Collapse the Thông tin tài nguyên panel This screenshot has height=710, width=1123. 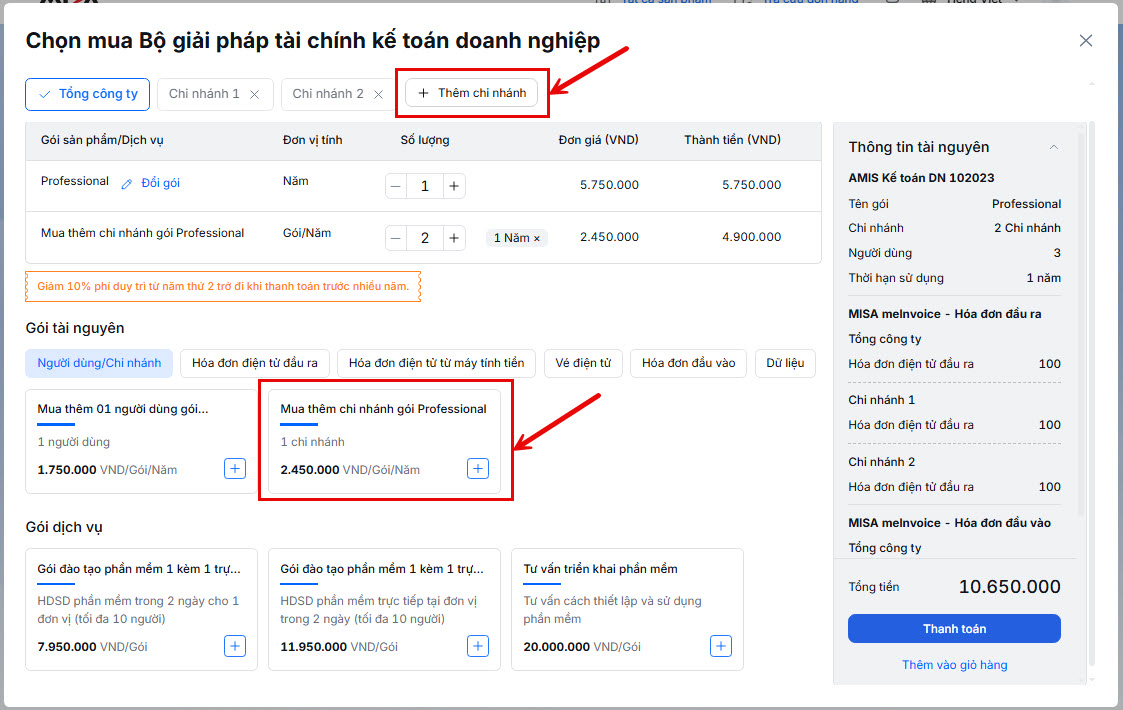coord(1054,147)
